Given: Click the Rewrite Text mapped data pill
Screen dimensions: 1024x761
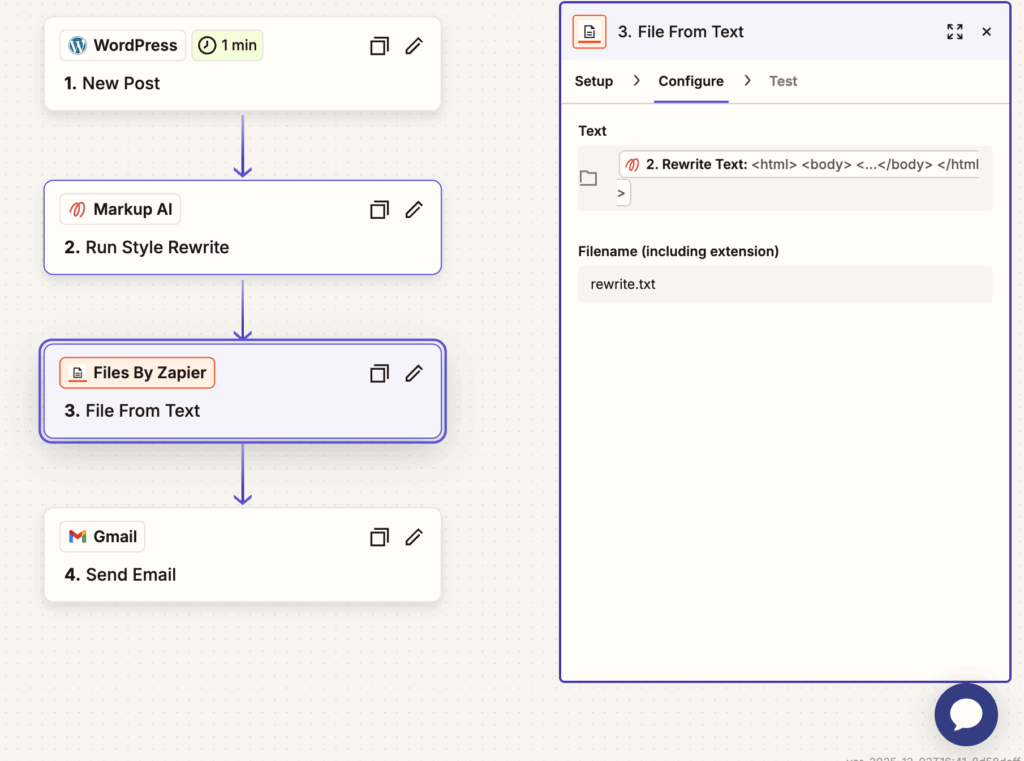Looking at the screenshot, I should (798, 164).
